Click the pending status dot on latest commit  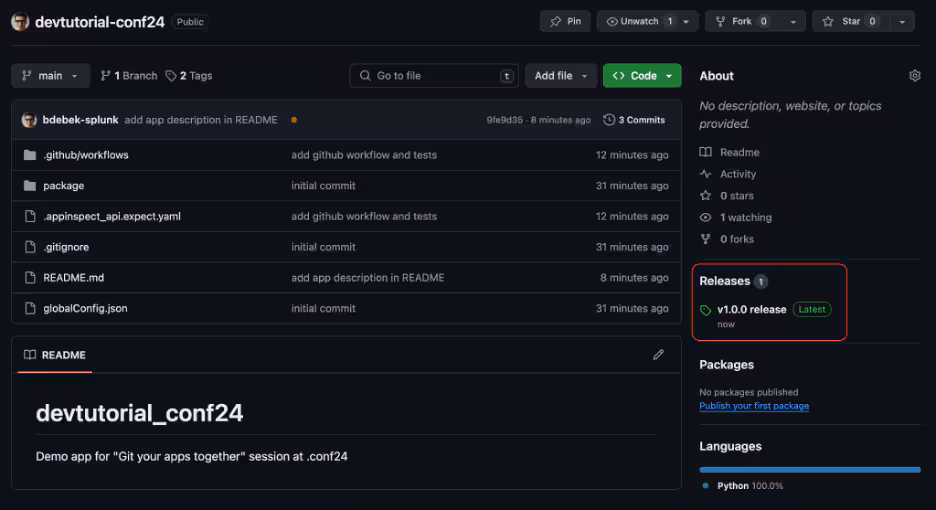[293, 120]
